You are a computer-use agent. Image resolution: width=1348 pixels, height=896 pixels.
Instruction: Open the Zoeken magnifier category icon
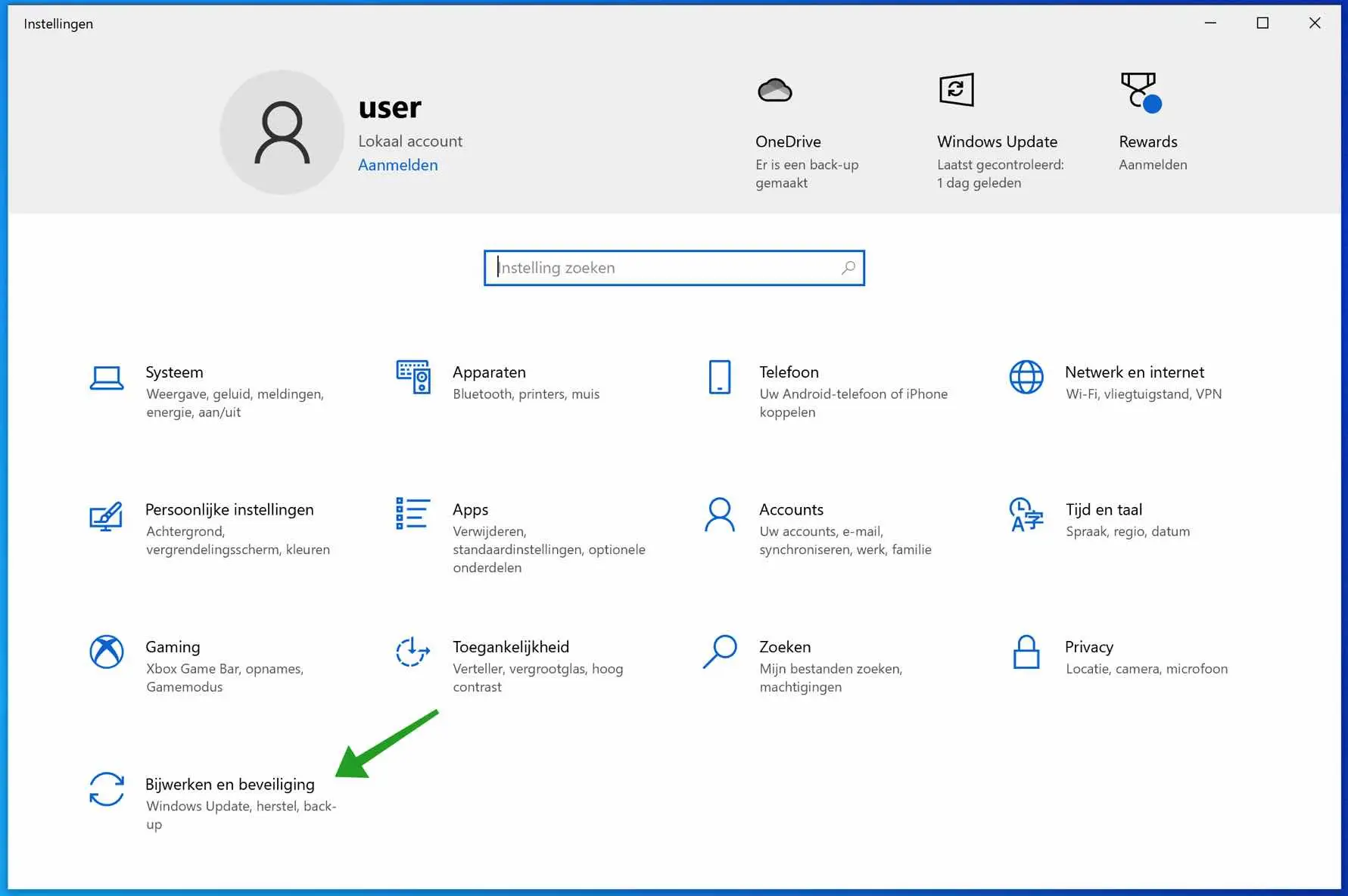720,652
